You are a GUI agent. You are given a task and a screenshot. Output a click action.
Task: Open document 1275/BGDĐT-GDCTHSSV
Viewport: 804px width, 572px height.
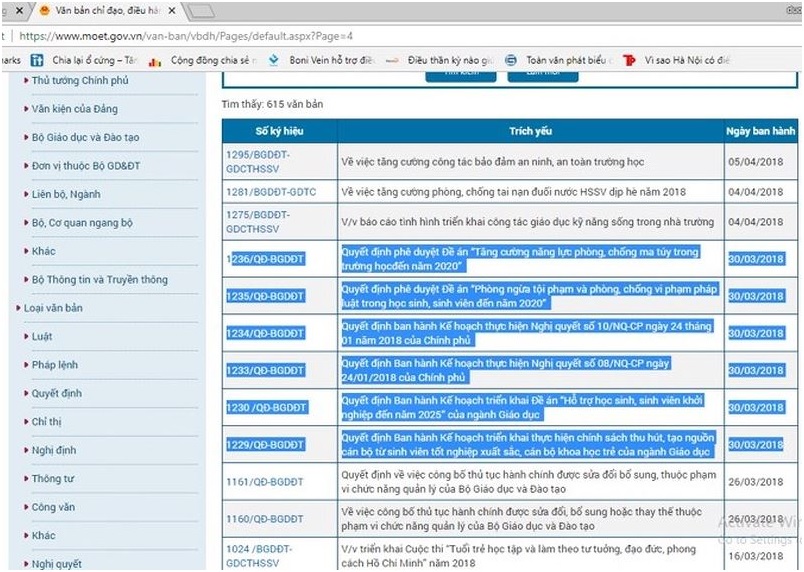(x=258, y=222)
